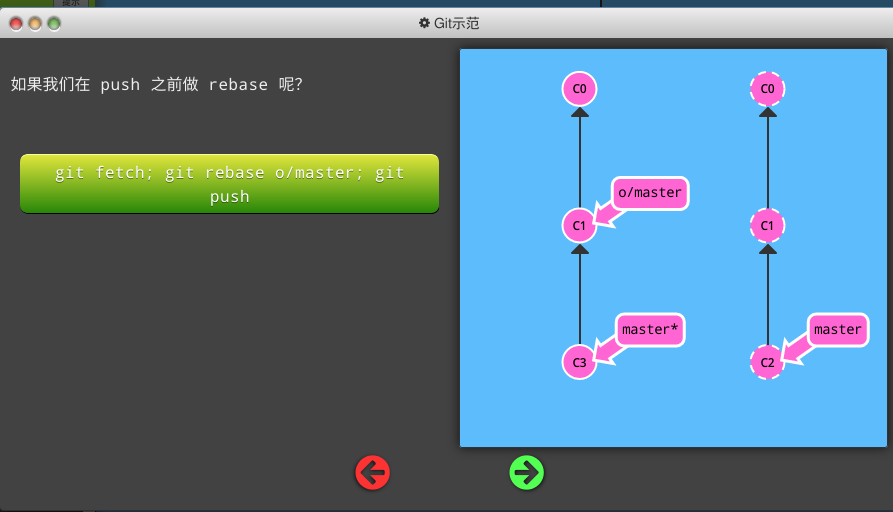Click the arrow between C1 and C3
Screen dimensions: 893x512
[579, 295]
